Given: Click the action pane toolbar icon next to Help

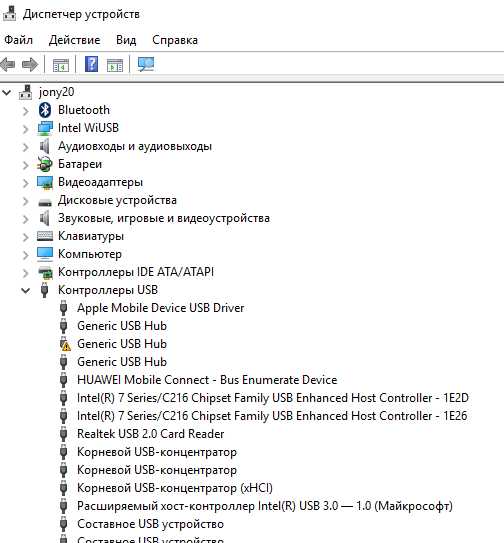Looking at the screenshot, I should tap(115, 65).
